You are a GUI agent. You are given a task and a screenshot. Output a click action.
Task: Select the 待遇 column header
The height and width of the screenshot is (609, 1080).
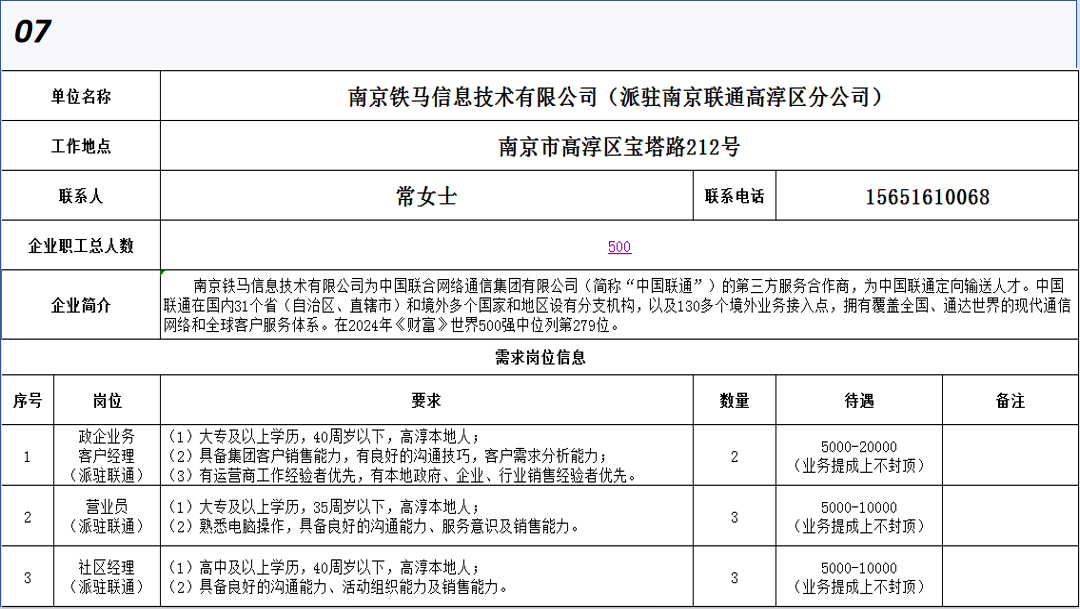coord(858,401)
